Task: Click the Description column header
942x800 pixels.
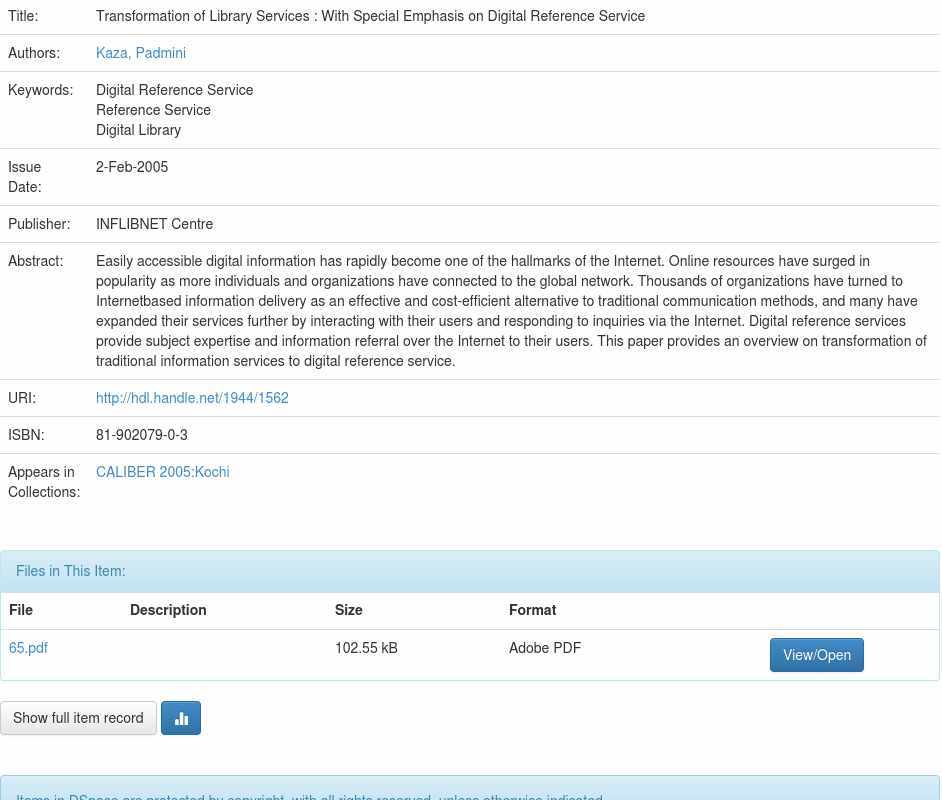Action: (168, 610)
